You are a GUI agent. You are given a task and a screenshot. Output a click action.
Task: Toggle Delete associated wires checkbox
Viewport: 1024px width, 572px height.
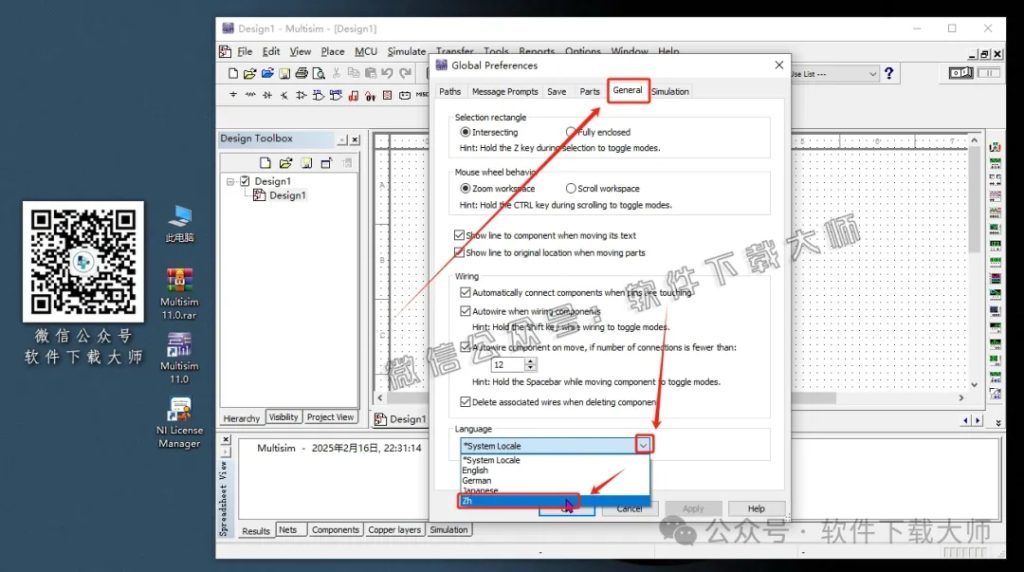[x=465, y=402]
